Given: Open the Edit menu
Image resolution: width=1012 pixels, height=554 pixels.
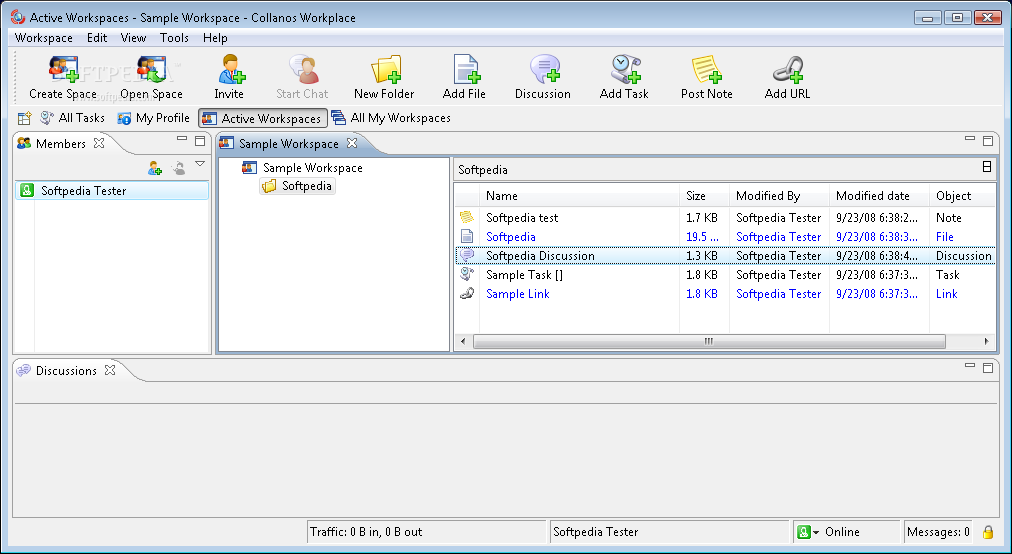Looking at the screenshot, I should (x=97, y=37).
